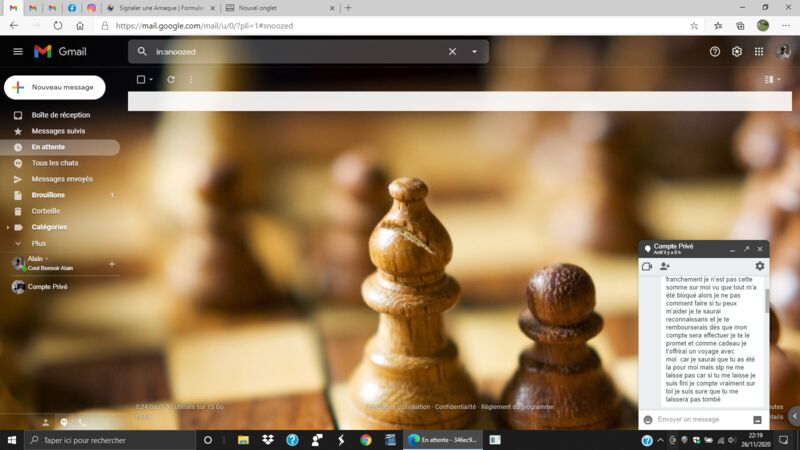The width and height of the screenshot is (800, 450).
Task: Switch to the Hangouts conversations tab
Action: tap(64, 422)
